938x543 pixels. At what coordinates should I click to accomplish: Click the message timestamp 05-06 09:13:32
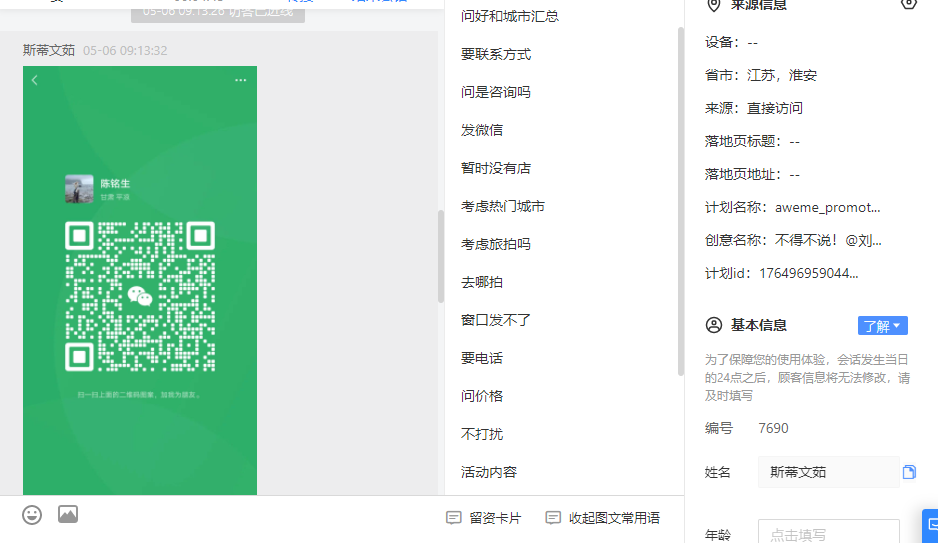(125, 51)
